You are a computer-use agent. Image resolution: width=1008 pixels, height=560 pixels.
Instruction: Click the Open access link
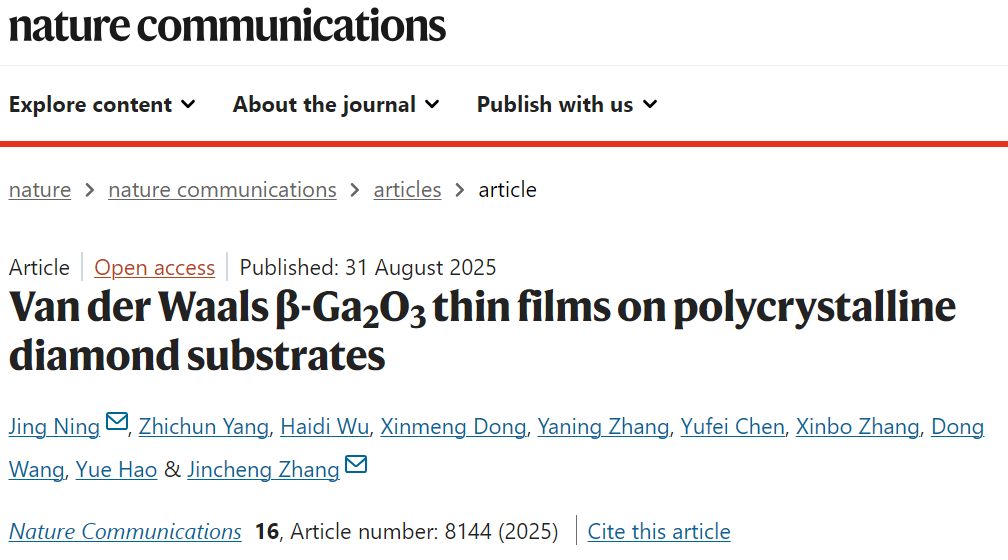tap(154, 267)
